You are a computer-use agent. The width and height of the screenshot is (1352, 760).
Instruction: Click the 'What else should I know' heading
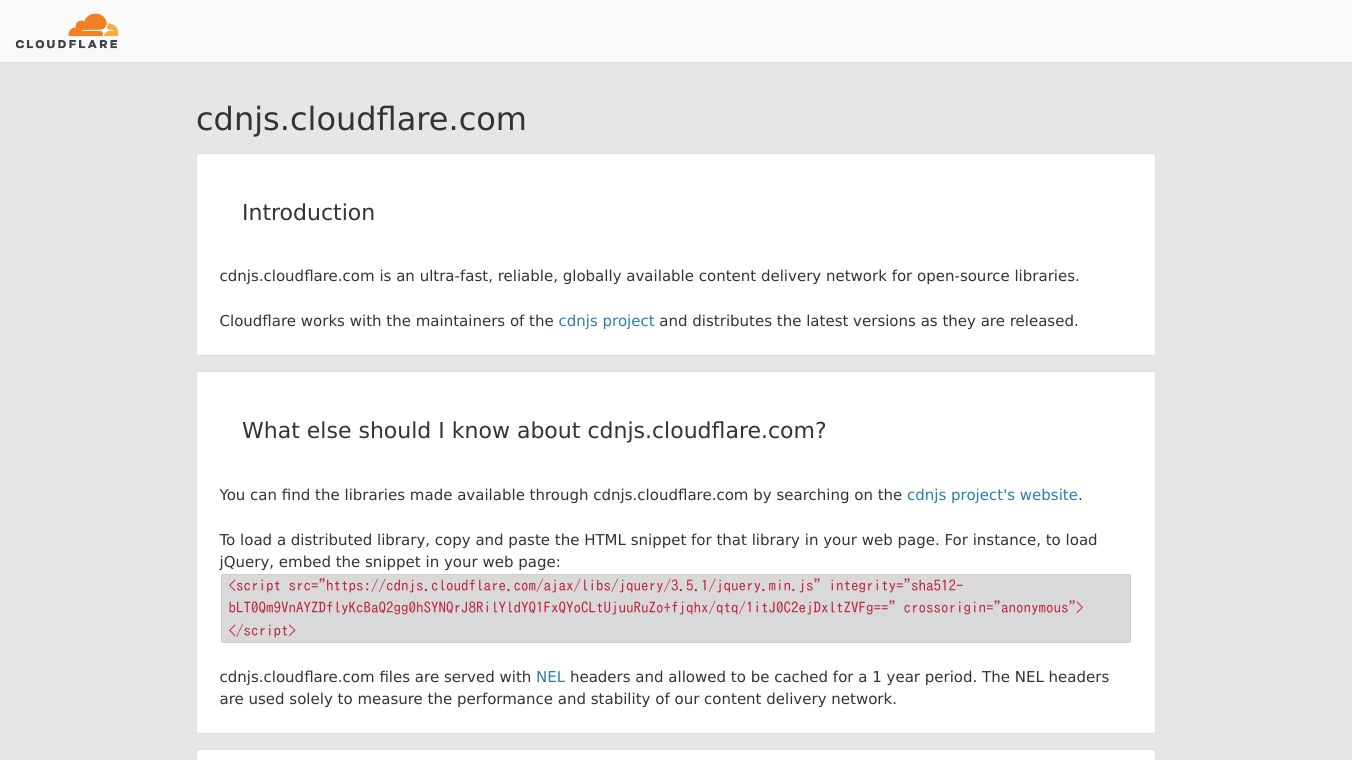coord(534,431)
